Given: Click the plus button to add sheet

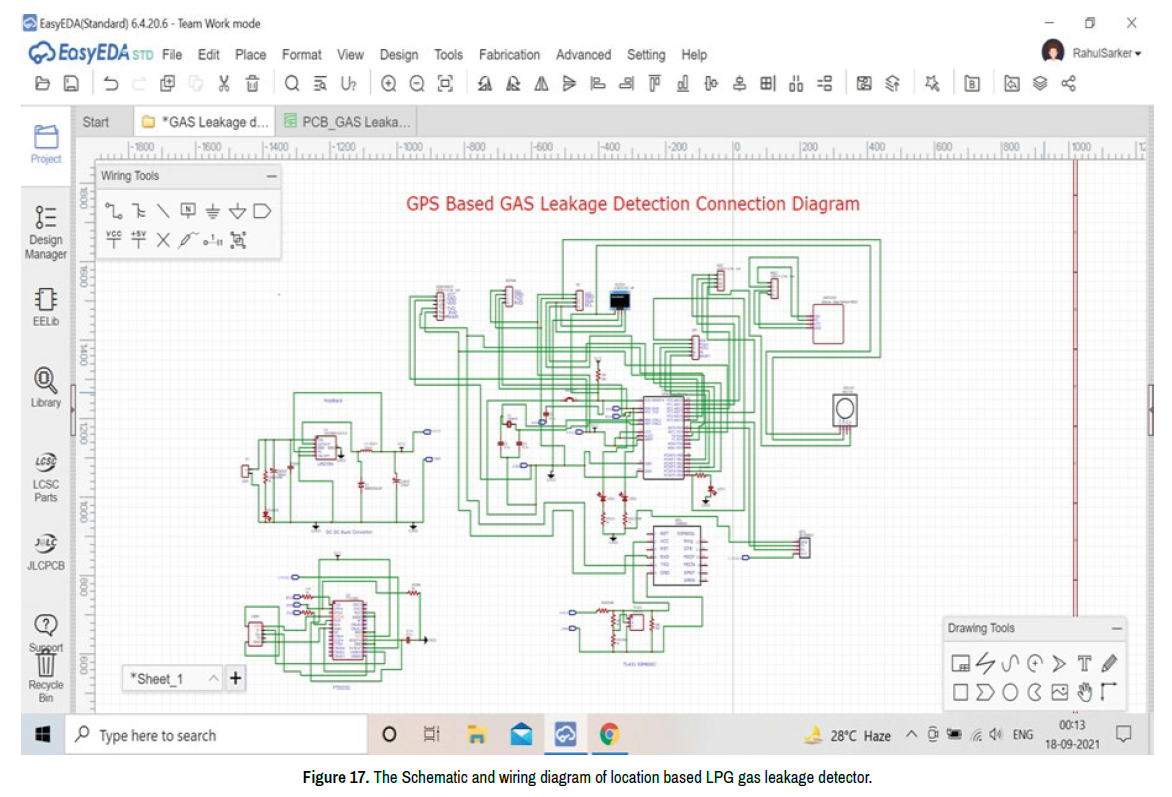Looking at the screenshot, I should [x=236, y=678].
